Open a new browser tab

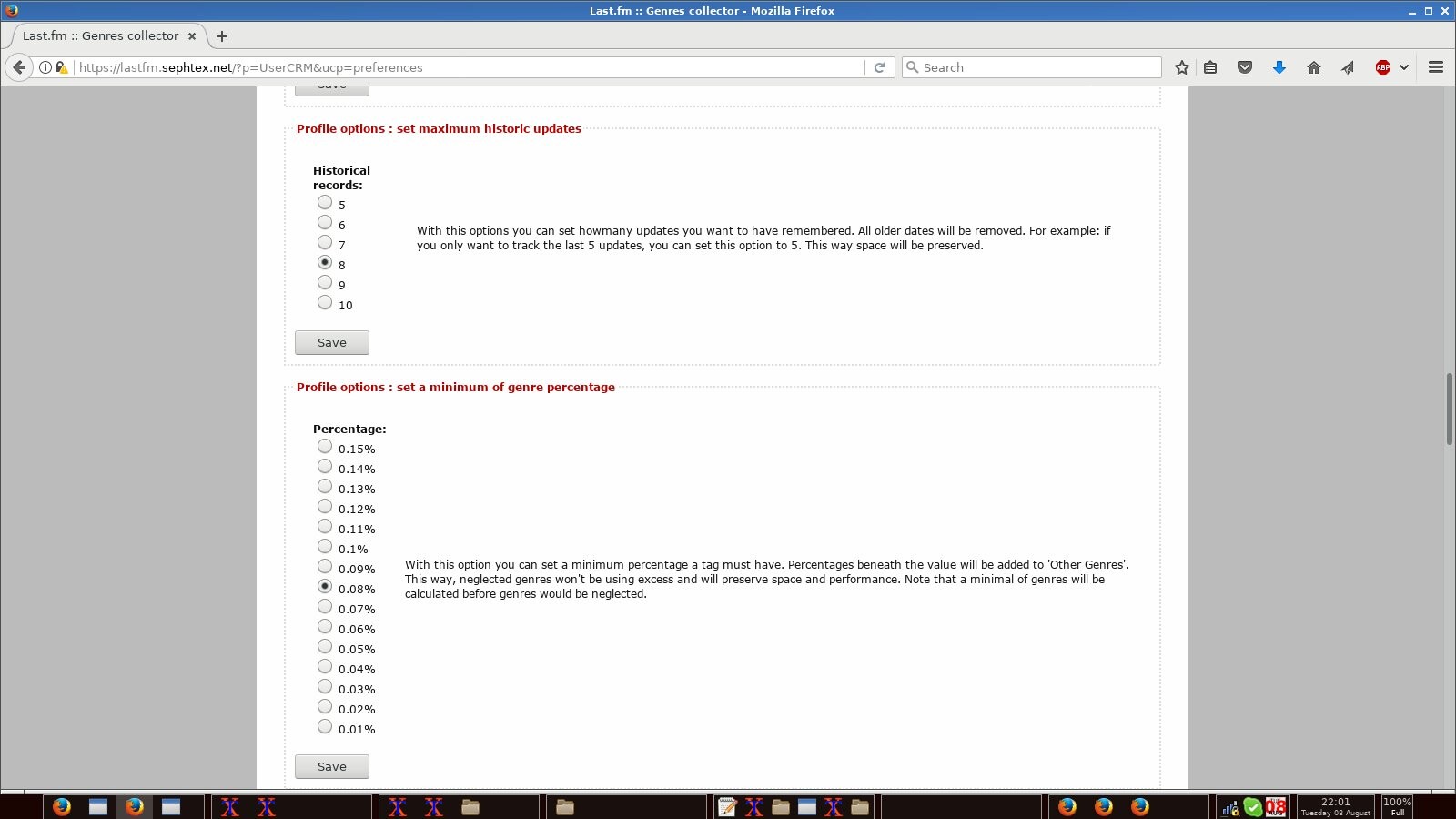(222, 36)
